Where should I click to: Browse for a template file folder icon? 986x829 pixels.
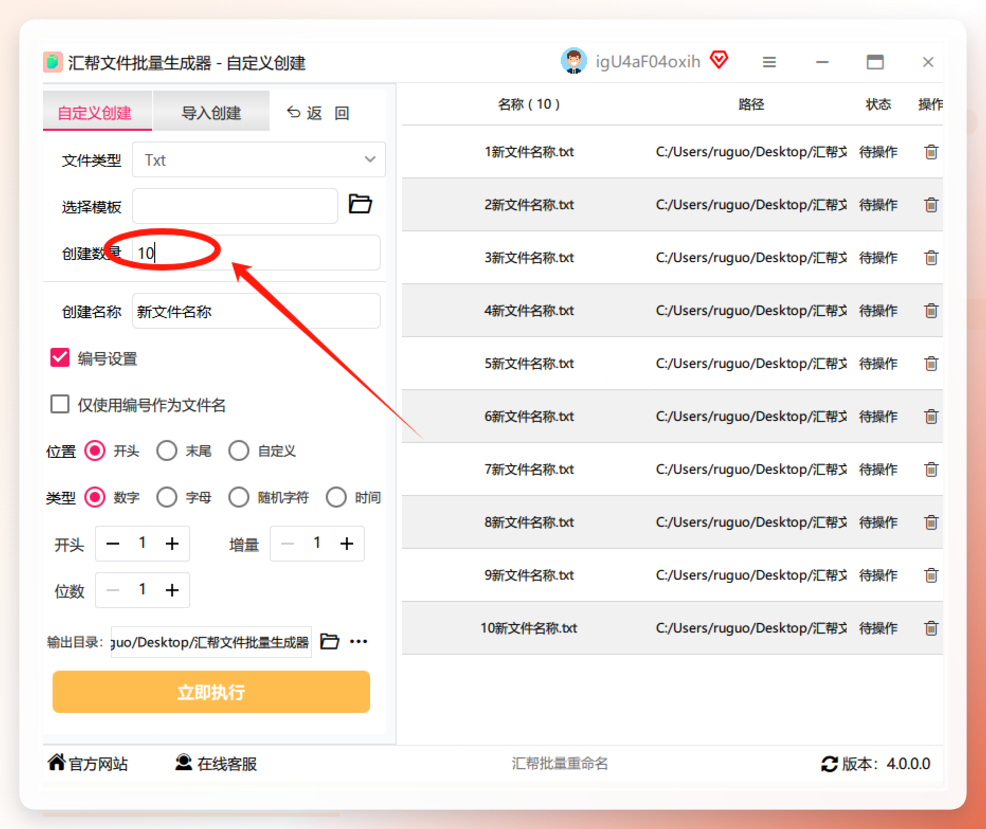point(360,204)
